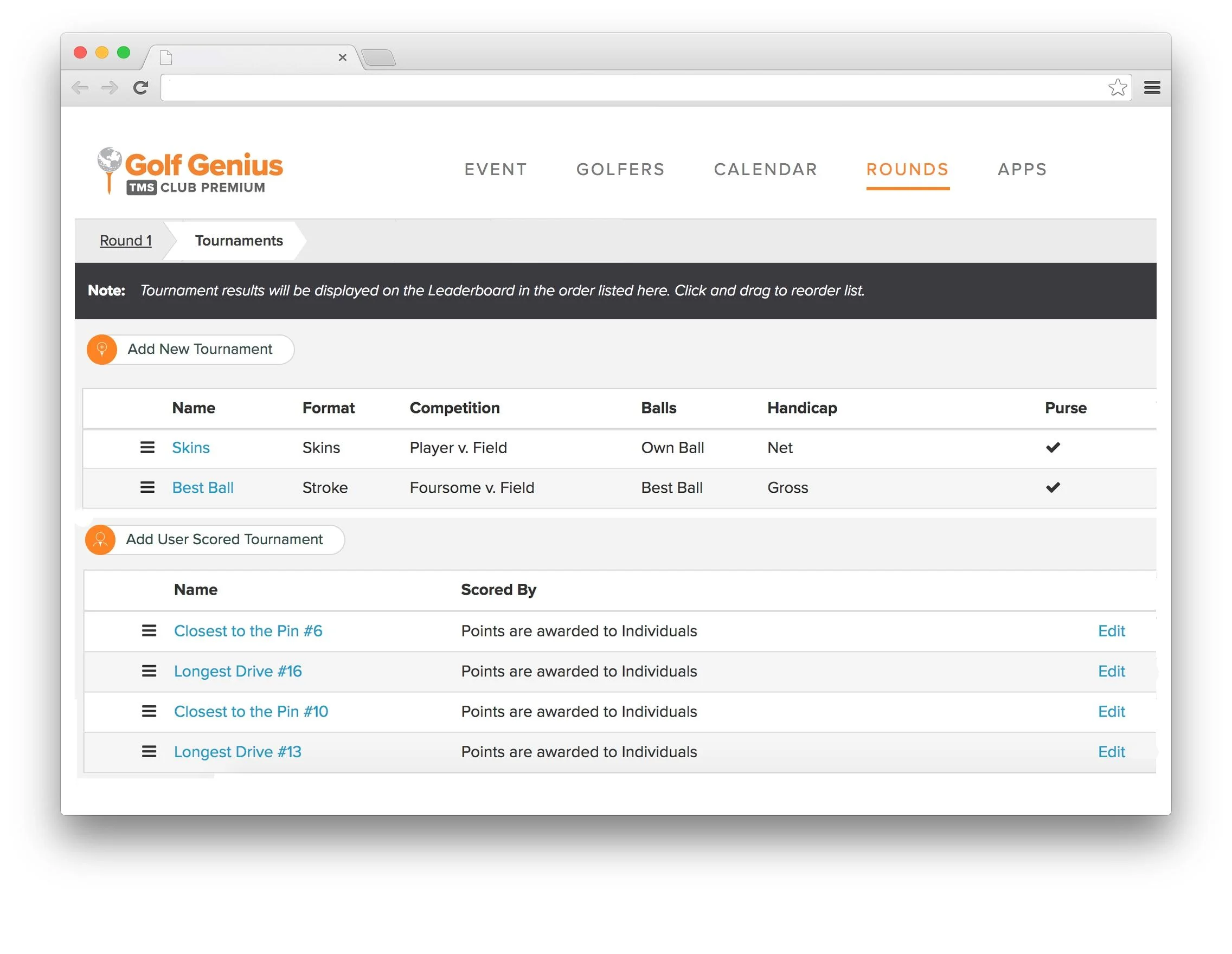Click drag handle for Closest to the Pin #10
Image resolution: width=1232 pixels, height=954 pixels.
149,712
